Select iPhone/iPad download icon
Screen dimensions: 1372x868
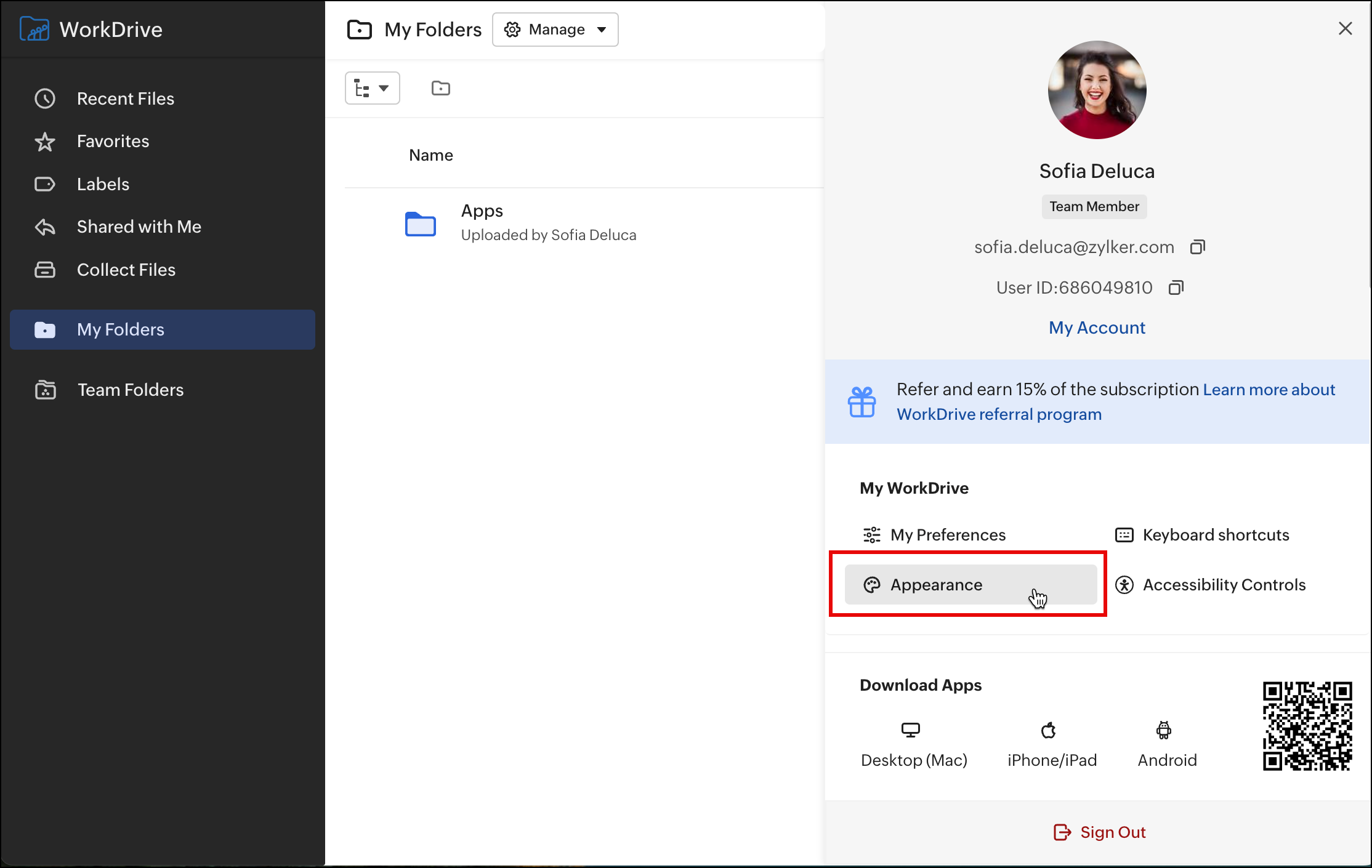(x=1049, y=730)
